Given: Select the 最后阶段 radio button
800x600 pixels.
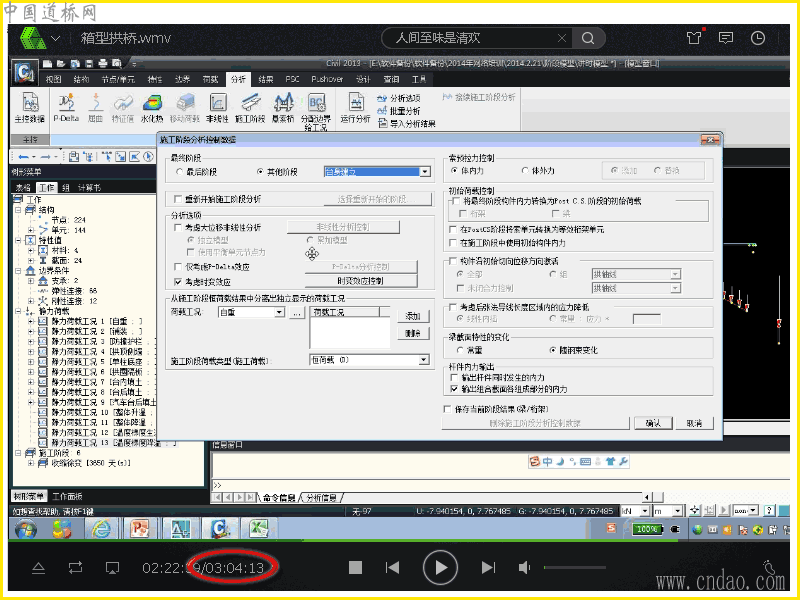Looking at the screenshot, I should 177,172.
